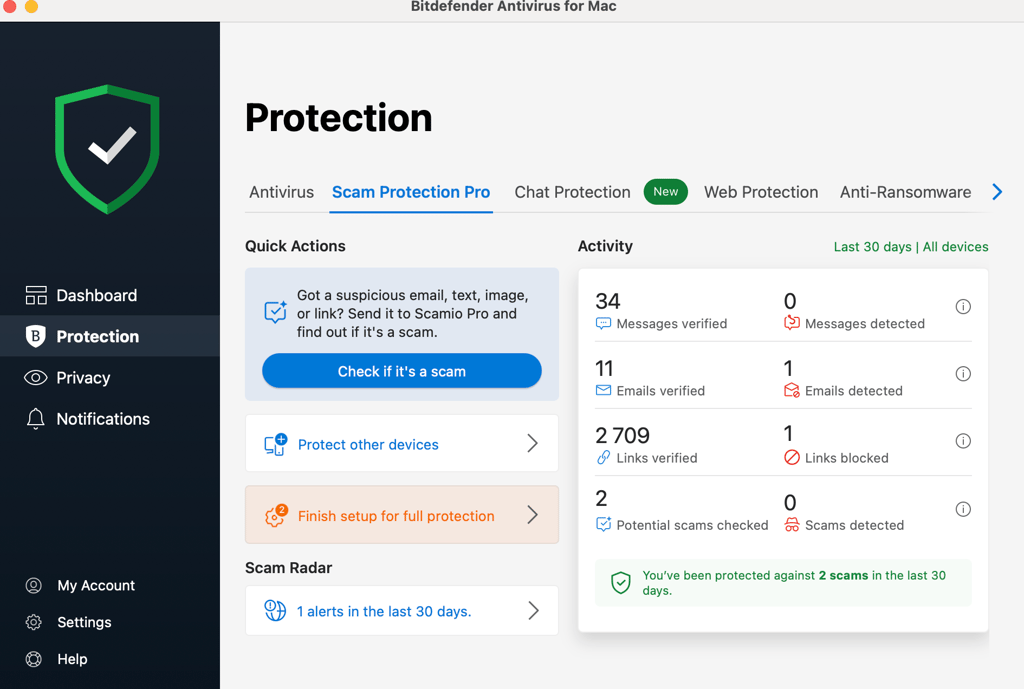Click the Activity heading

pos(605,246)
